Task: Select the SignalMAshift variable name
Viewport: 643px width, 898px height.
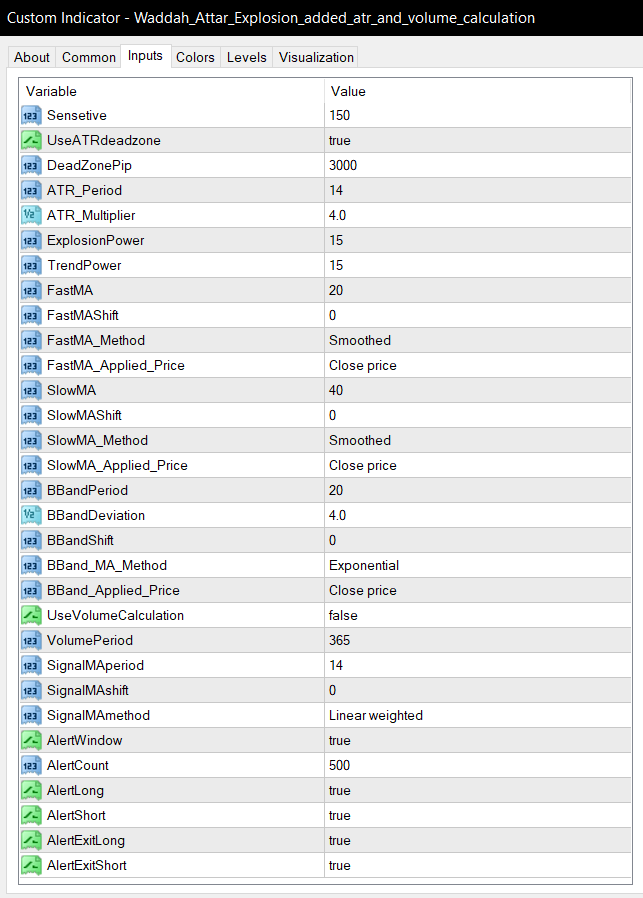Action: pyautogui.click(x=88, y=691)
